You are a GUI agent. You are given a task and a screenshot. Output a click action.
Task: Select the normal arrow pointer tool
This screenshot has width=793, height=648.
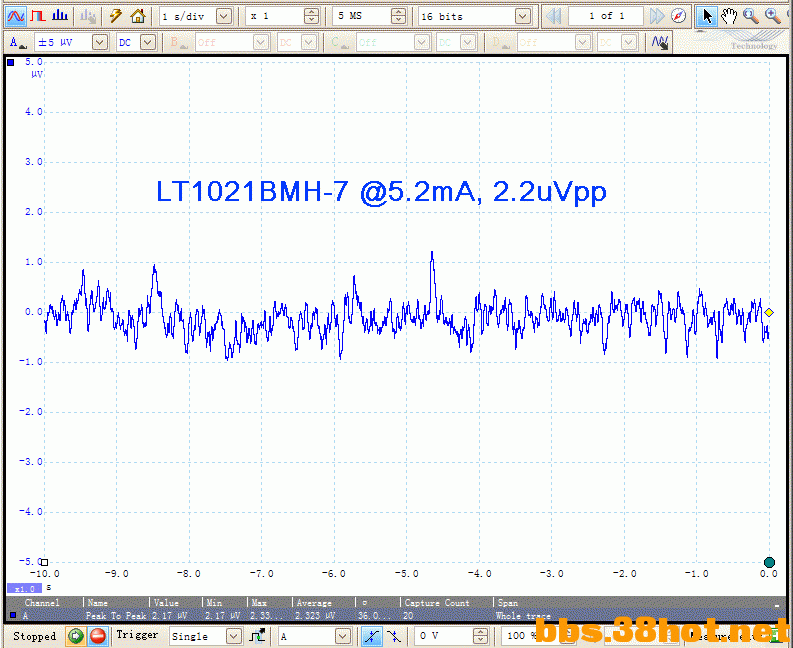pos(707,17)
